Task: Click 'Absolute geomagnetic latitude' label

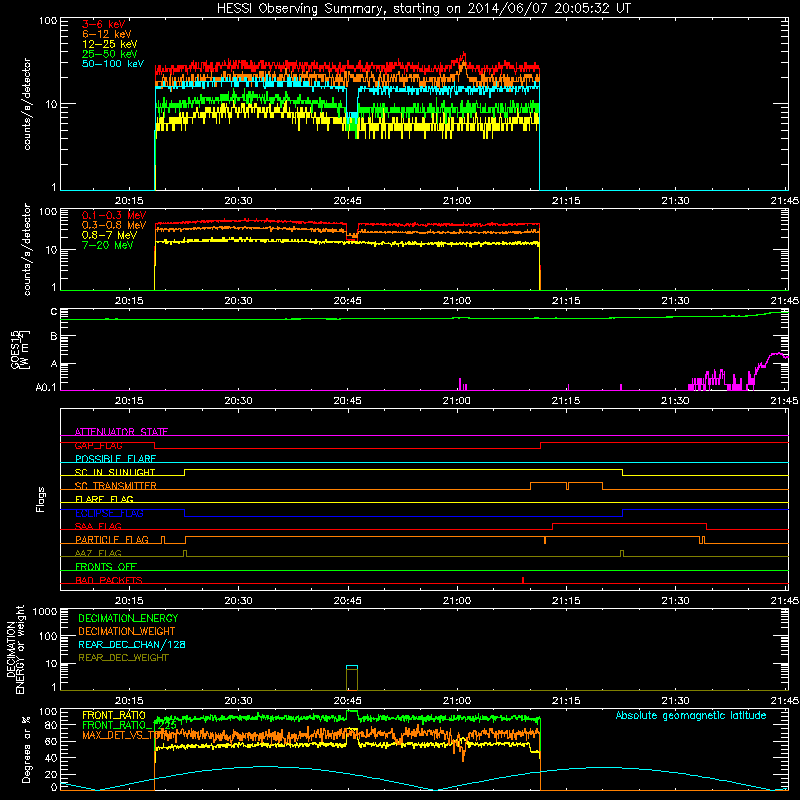Action: point(691,716)
